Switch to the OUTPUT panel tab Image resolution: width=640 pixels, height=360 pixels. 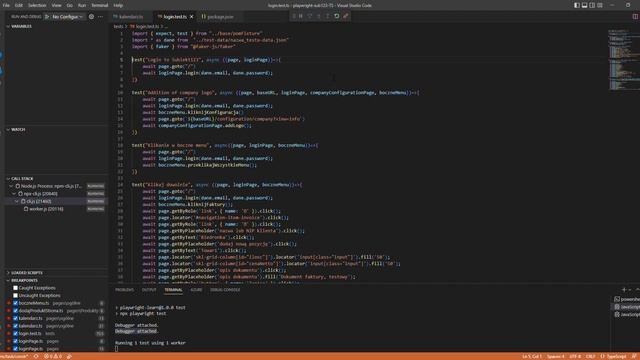tap(149, 290)
